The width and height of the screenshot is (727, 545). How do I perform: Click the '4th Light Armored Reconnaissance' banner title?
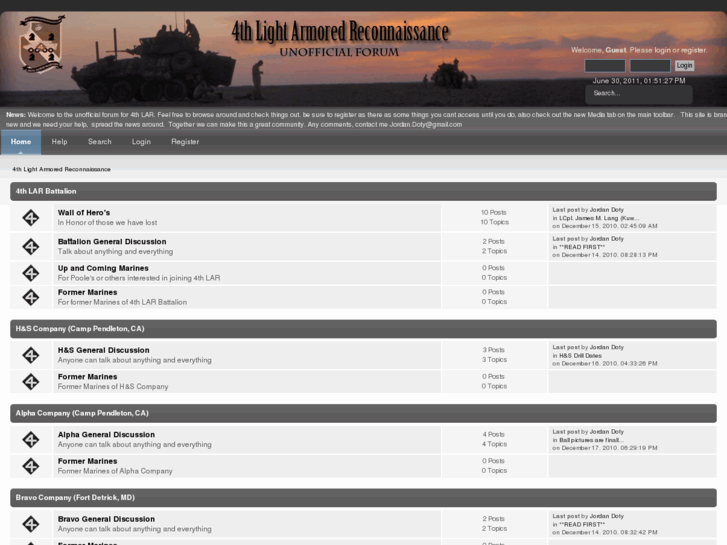340,32
